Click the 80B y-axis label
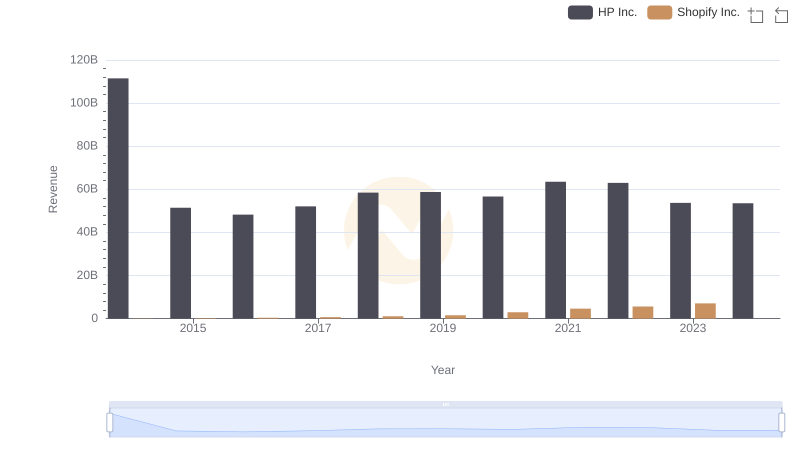Screen dimensions: 800x461 coord(87,146)
